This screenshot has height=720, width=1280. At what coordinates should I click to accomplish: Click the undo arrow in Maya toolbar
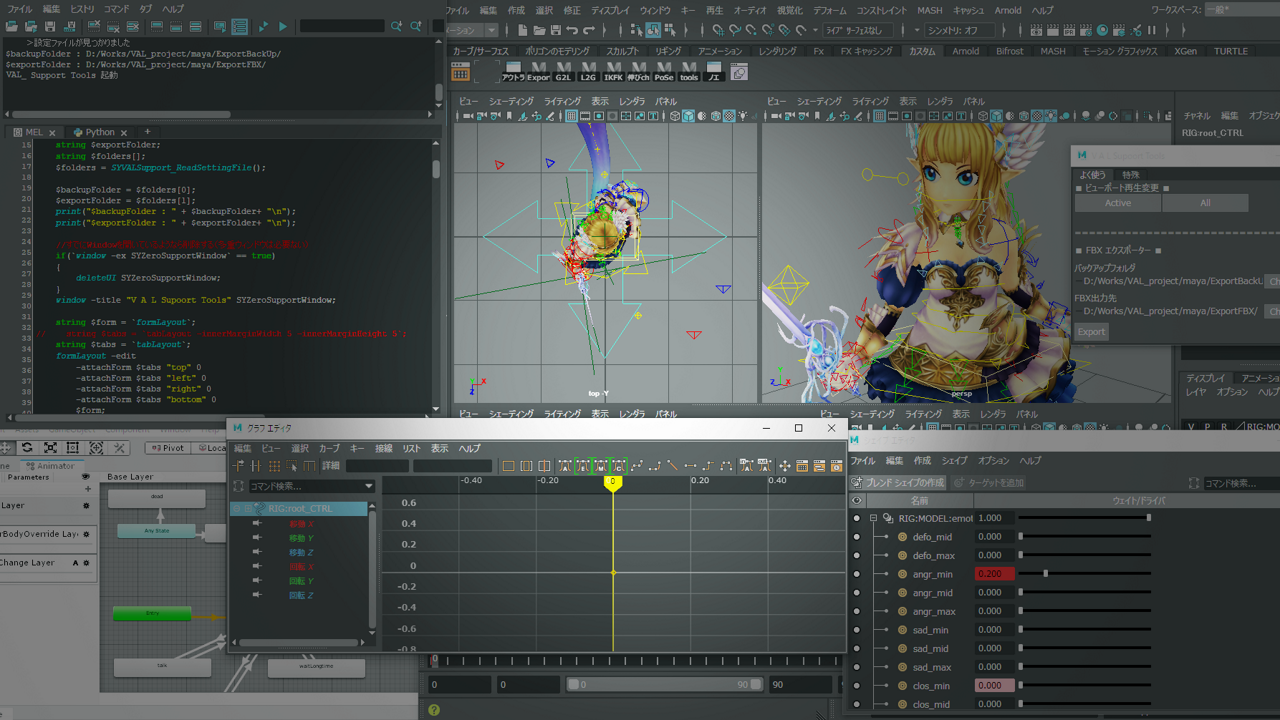coord(571,31)
